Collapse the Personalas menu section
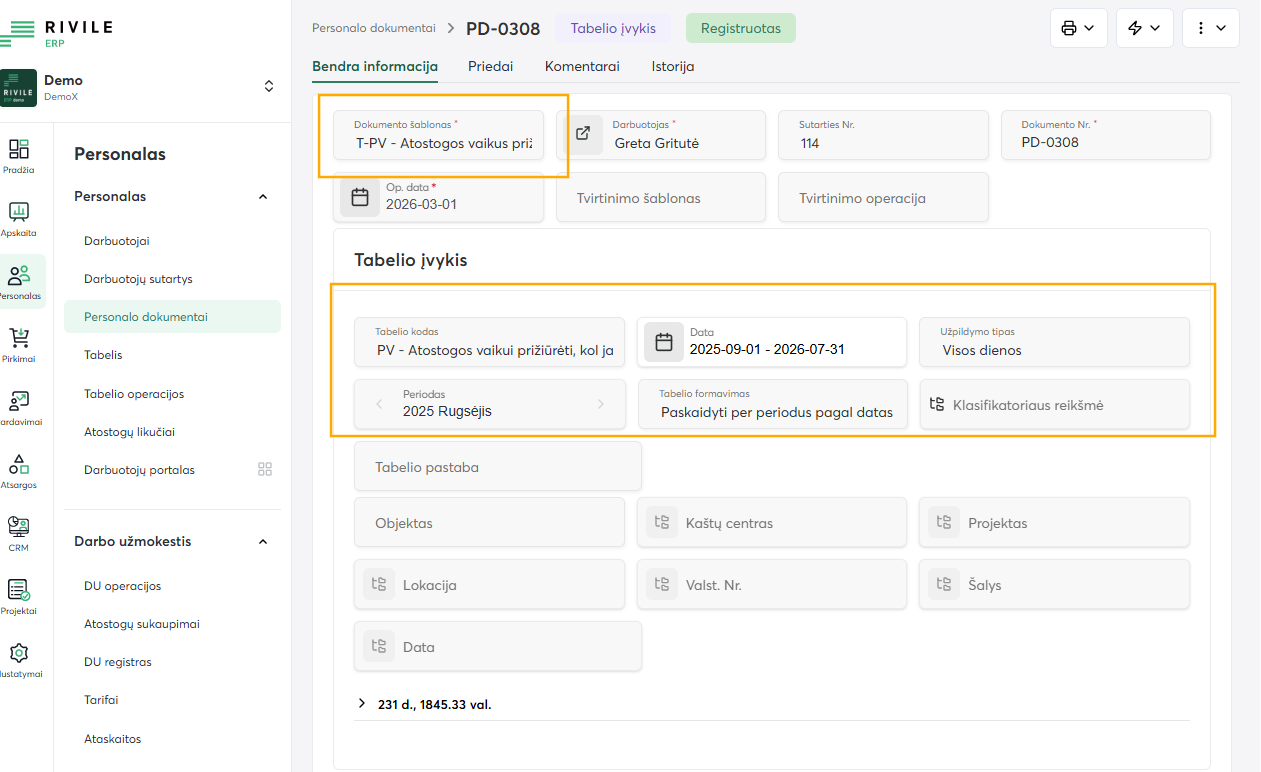The height and width of the screenshot is (772, 1261). pos(263,197)
